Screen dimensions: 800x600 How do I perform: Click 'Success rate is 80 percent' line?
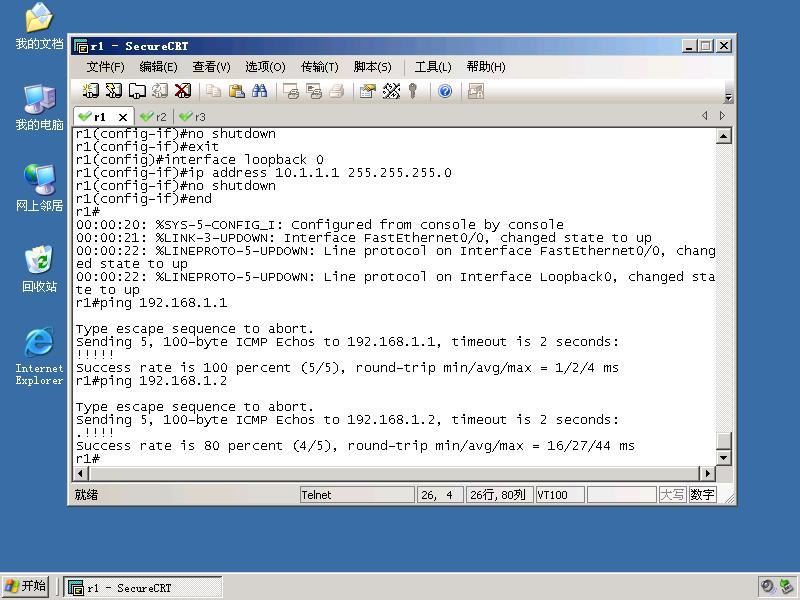(355, 446)
